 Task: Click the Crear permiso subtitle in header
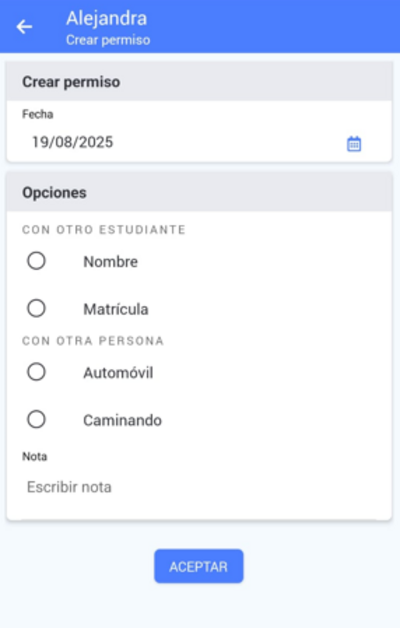pos(108,40)
